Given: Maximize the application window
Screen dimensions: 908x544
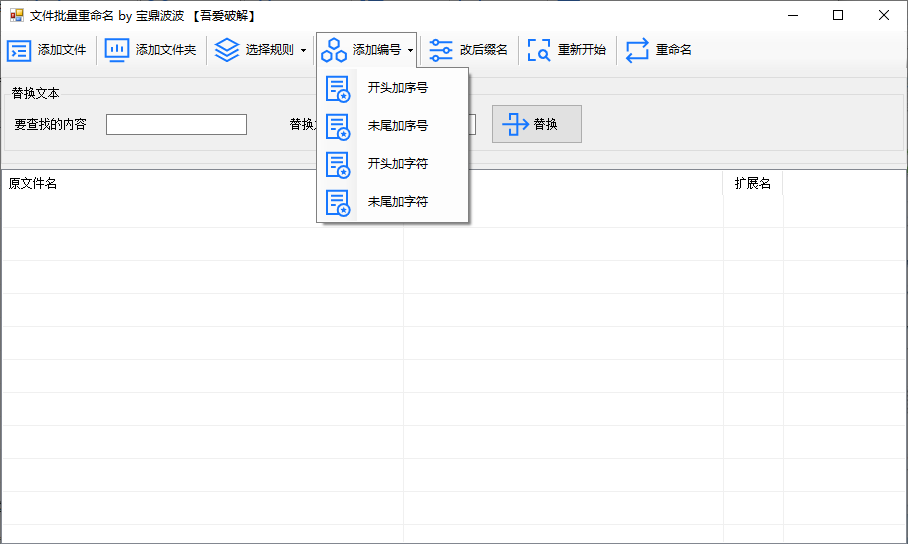Looking at the screenshot, I should click(838, 15).
